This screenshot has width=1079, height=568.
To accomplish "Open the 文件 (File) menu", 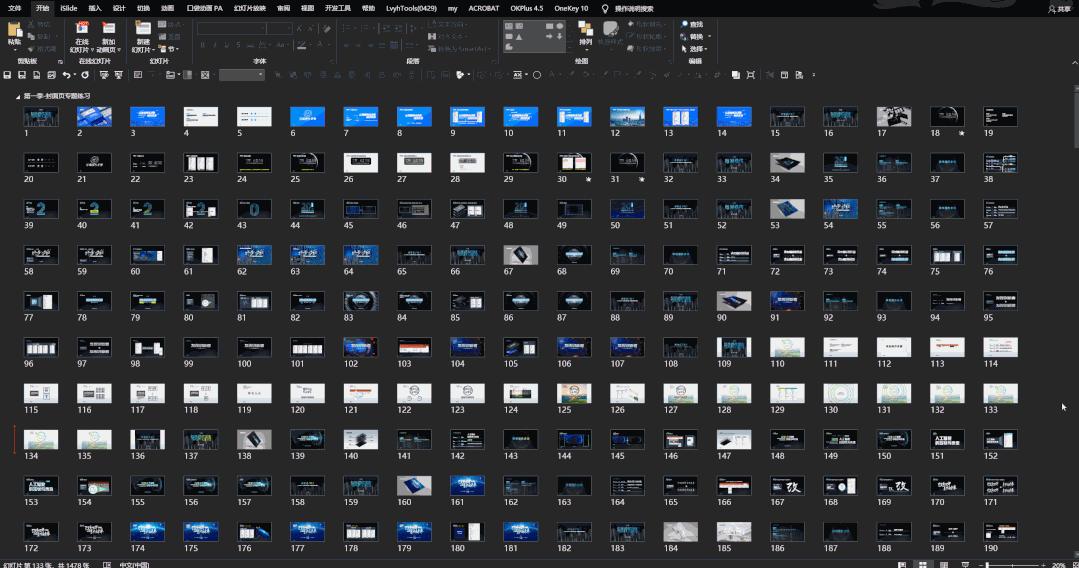I will point(14,8).
